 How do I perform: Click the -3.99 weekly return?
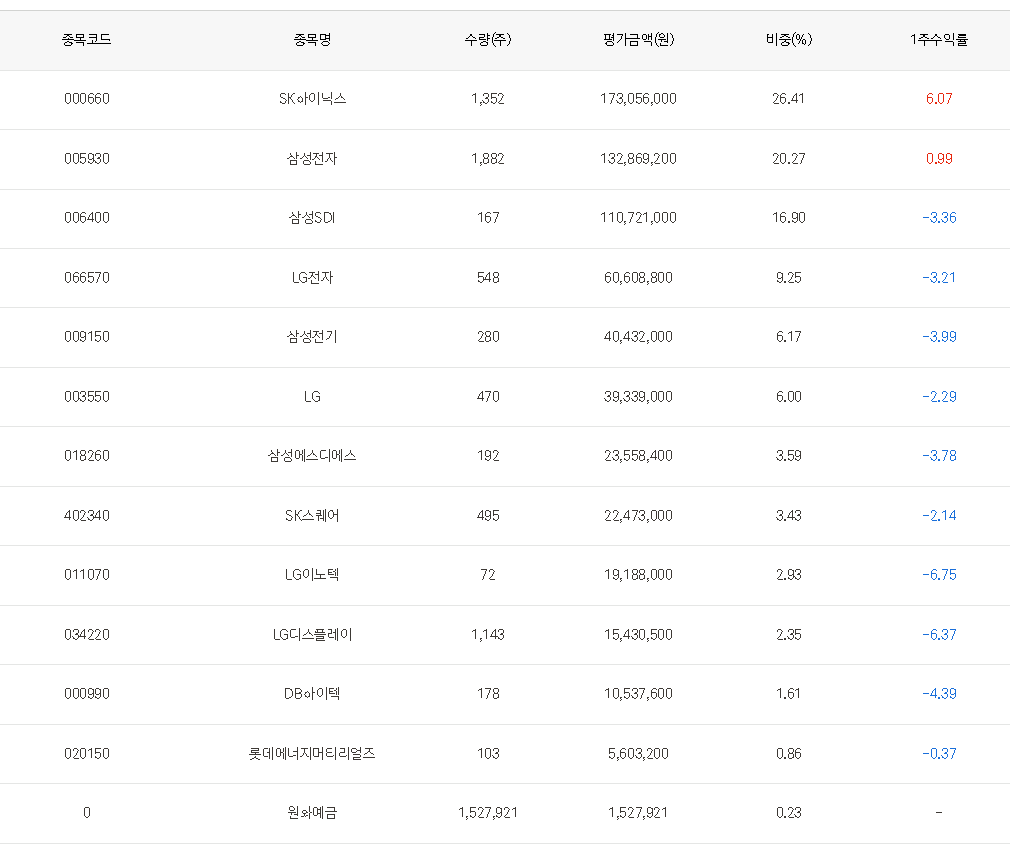tap(939, 337)
